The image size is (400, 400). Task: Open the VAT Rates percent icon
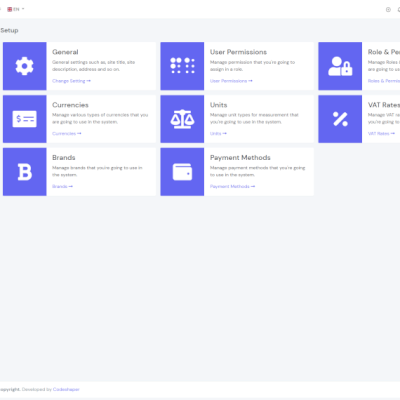pos(340,119)
